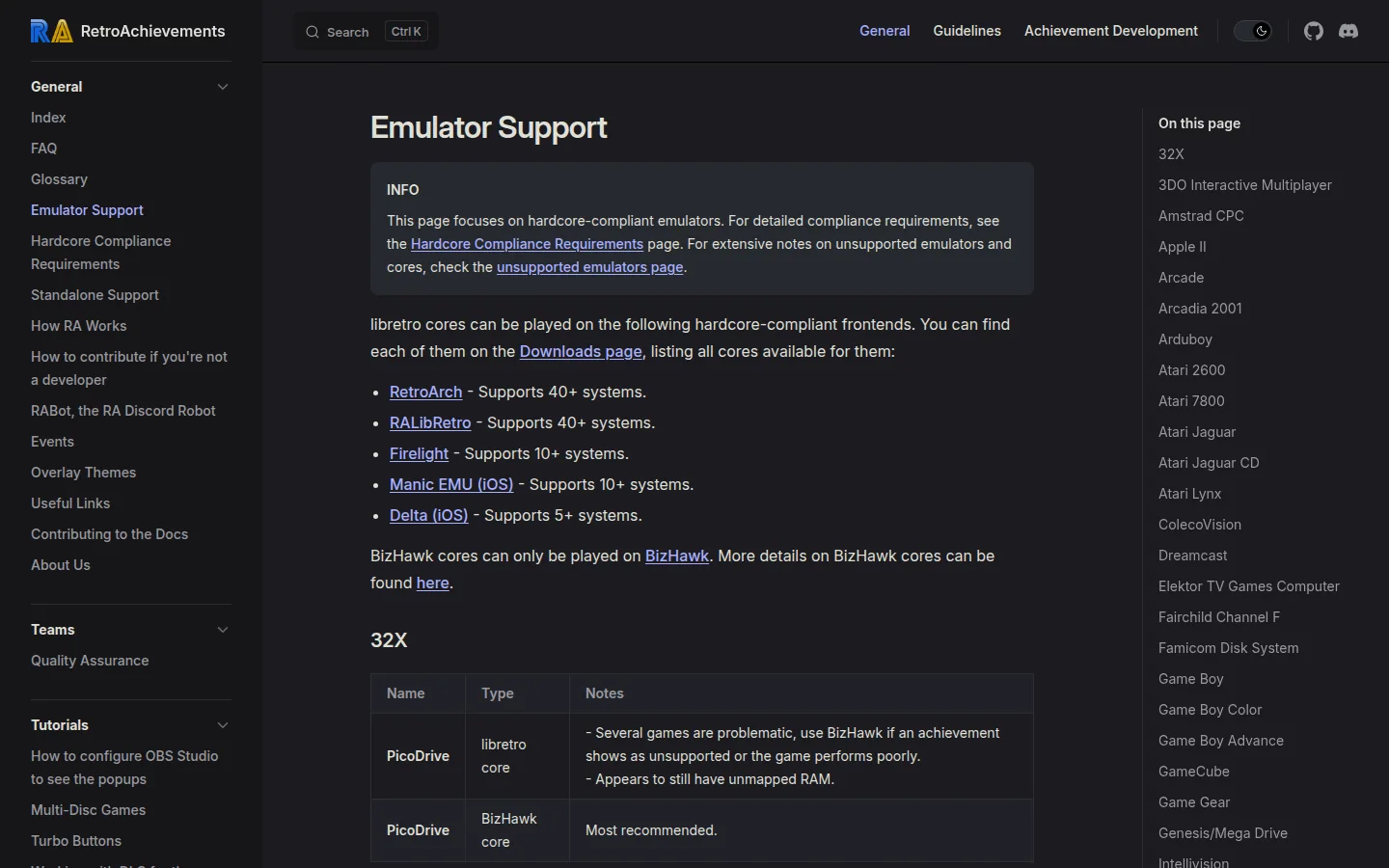Viewport: 1389px width, 868px height.
Task: Open Multi-Disc Games tutorial
Action: tap(89, 810)
